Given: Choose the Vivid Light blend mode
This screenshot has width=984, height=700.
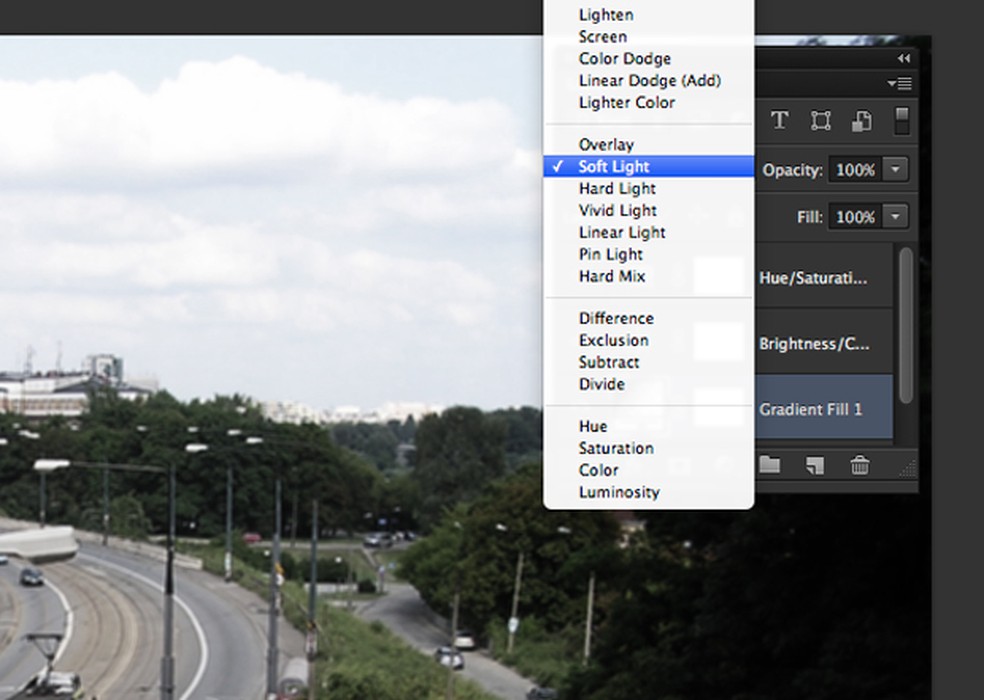Looking at the screenshot, I should 649,211.
